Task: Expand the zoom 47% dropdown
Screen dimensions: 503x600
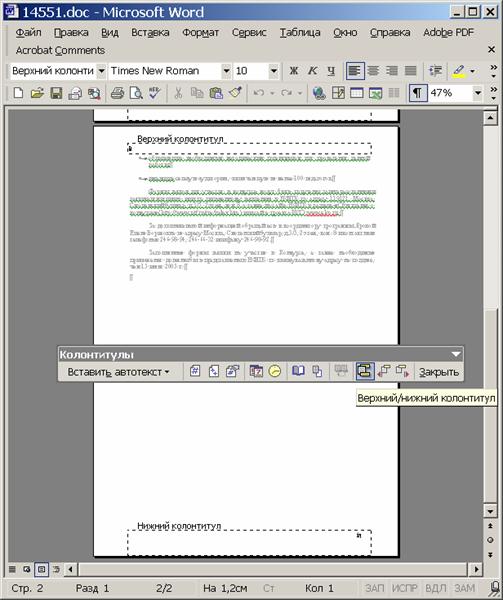Action: [478, 93]
